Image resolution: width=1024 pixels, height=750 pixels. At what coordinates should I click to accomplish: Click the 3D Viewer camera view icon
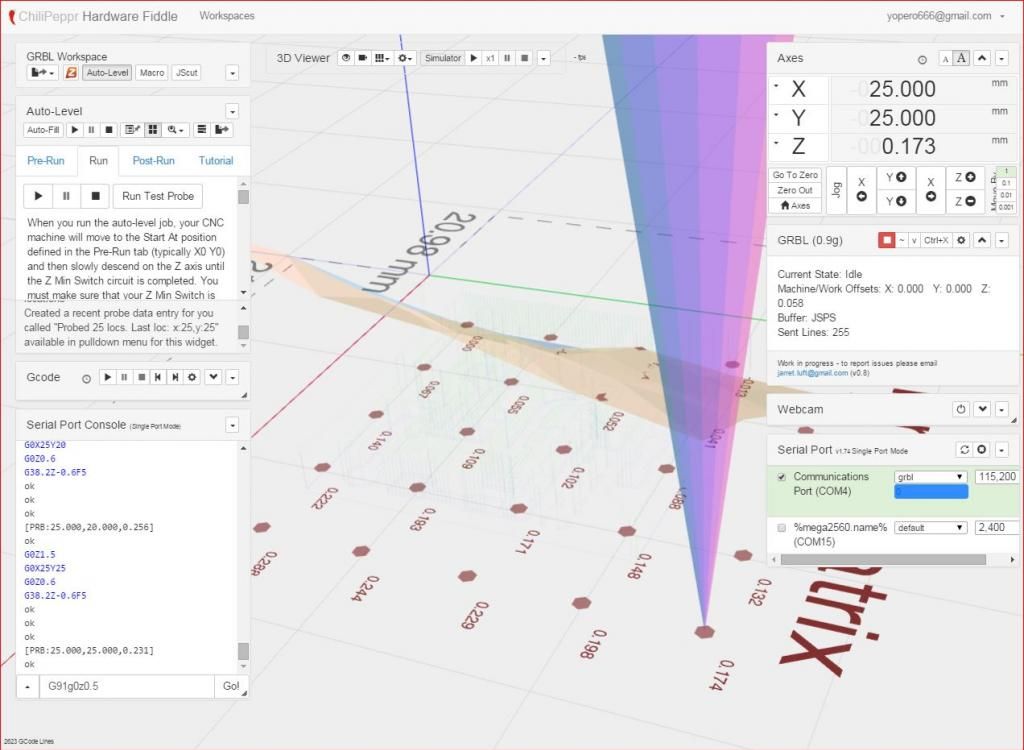click(363, 58)
